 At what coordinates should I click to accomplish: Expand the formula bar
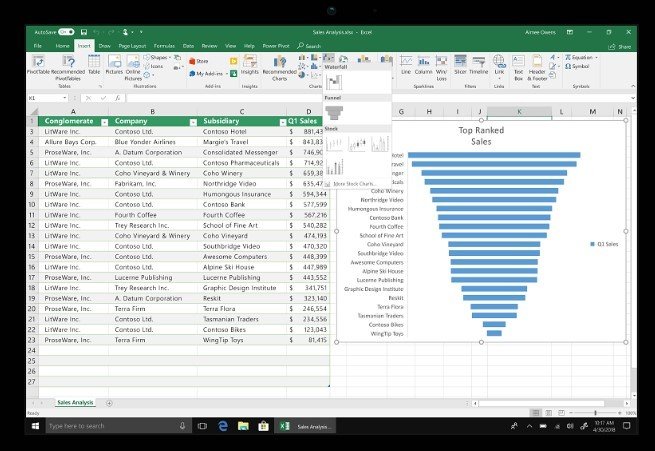click(x=633, y=98)
